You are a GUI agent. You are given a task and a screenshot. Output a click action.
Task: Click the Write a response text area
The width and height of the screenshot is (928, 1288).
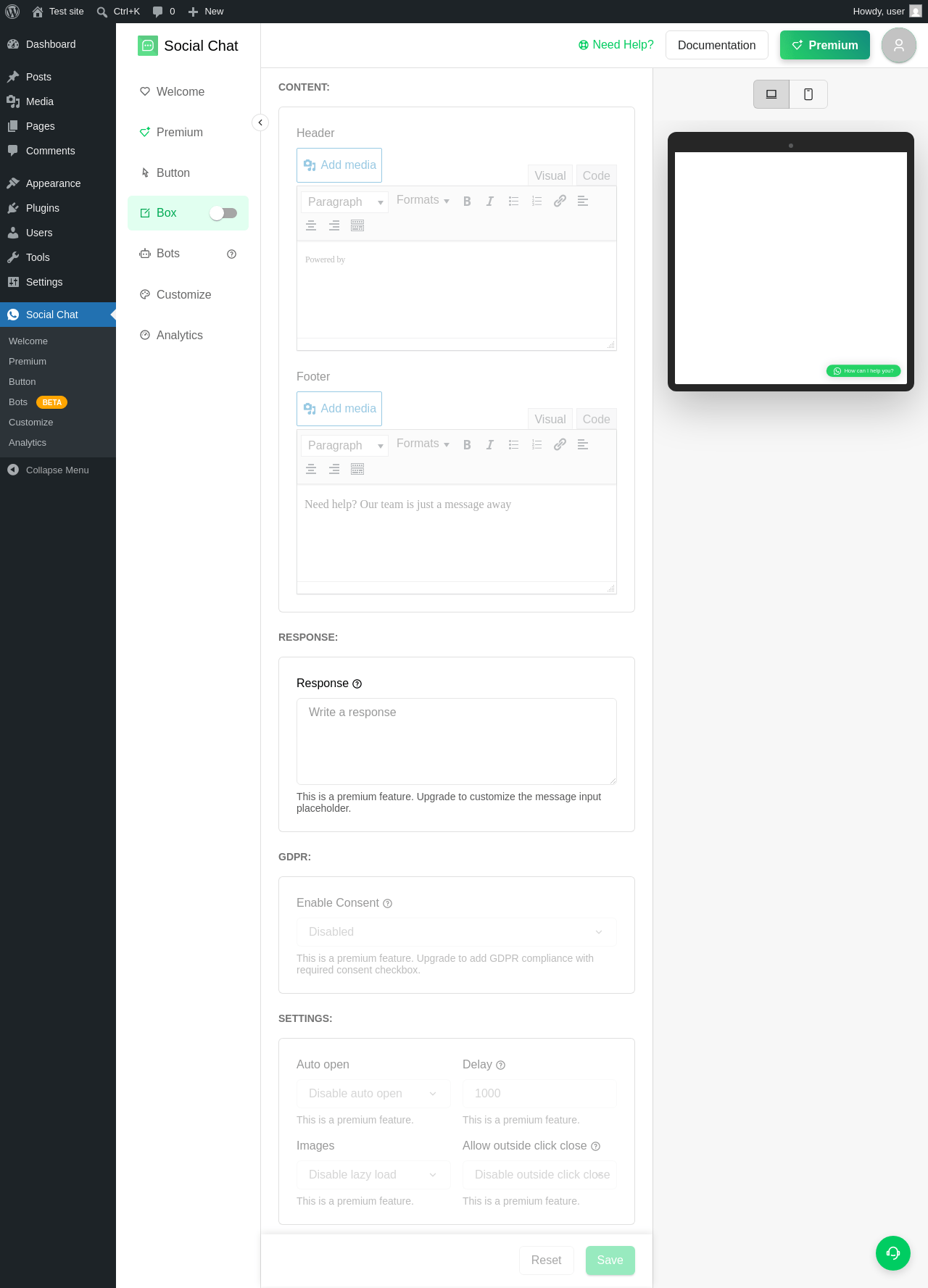[457, 741]
